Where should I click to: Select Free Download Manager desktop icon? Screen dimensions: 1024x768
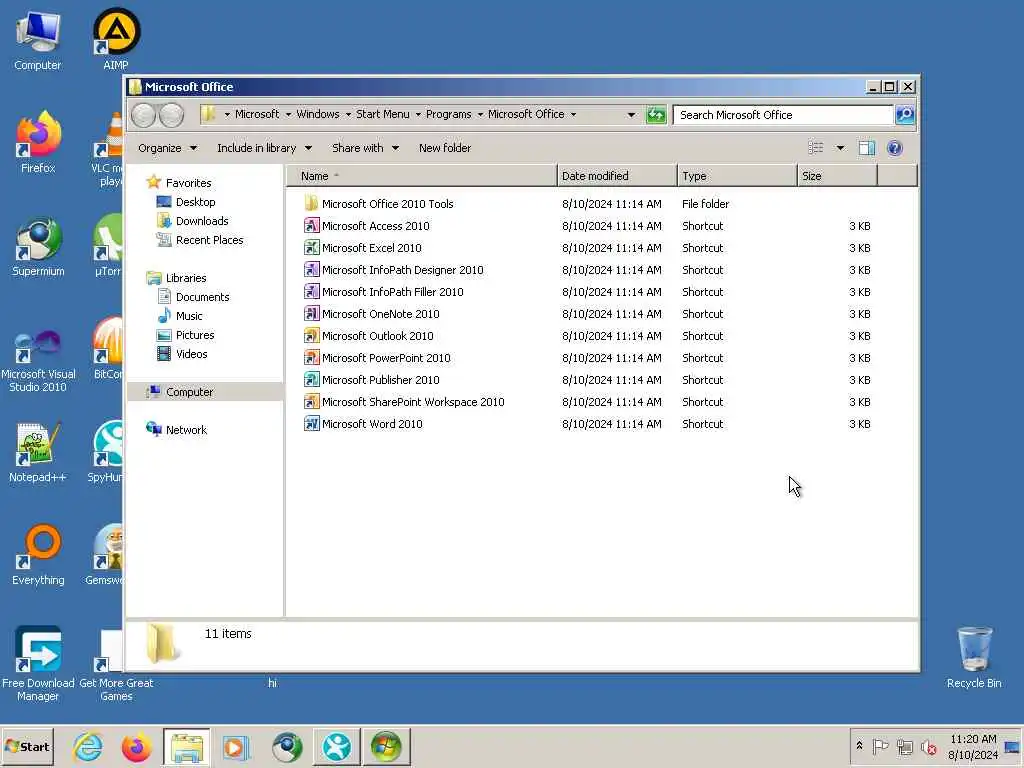tap(38, 664)
